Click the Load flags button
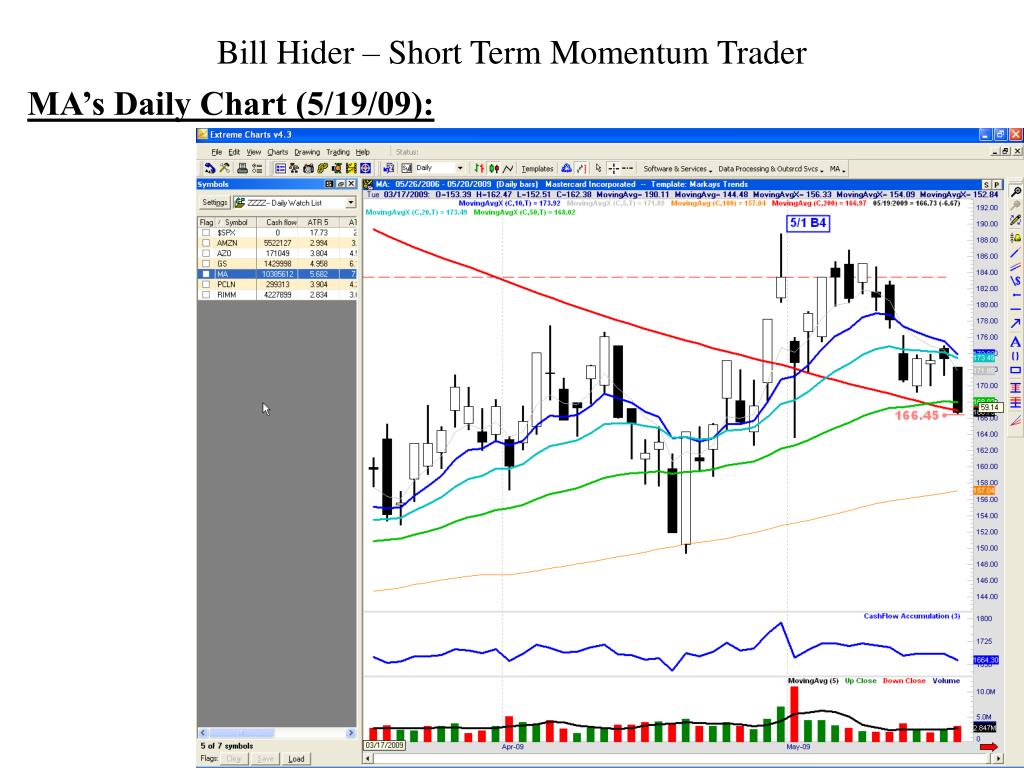1024x768 pixels. pyautogui.click(x=296, y=759)
